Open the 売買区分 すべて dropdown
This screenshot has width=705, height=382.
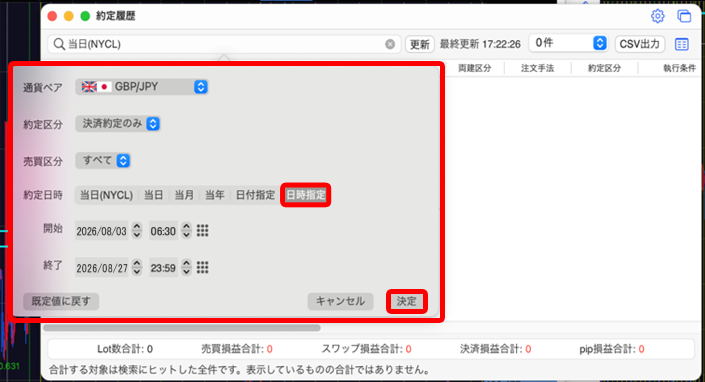[x=103, y=160]
